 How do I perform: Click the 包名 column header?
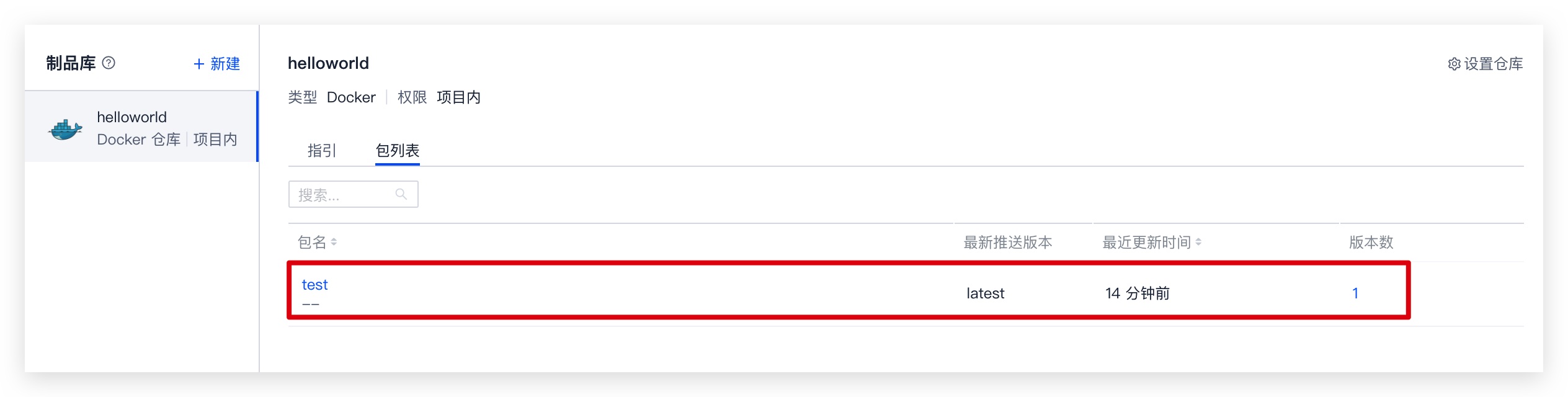312,242
